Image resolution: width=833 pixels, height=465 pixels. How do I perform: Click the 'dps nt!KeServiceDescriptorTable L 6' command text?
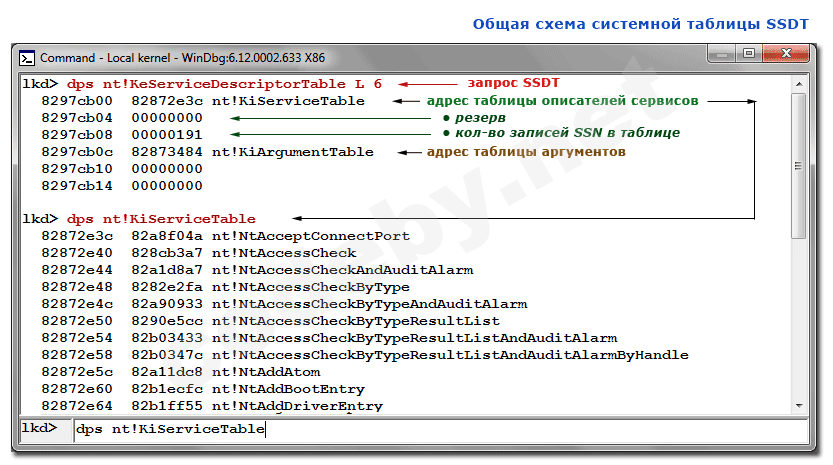click(x=224, y=84)
